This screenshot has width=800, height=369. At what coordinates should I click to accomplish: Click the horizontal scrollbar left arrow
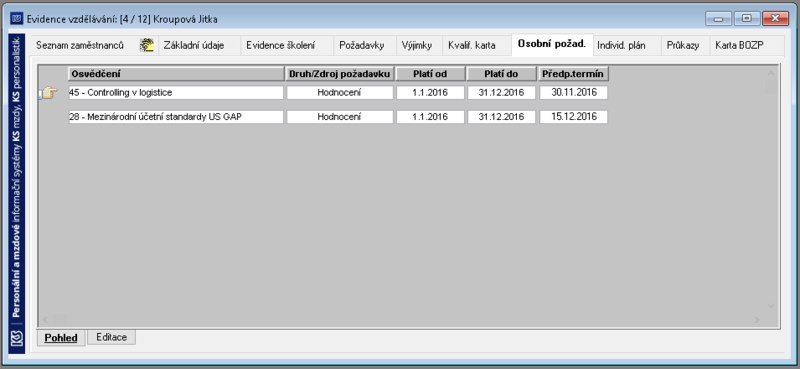(45, 320)
